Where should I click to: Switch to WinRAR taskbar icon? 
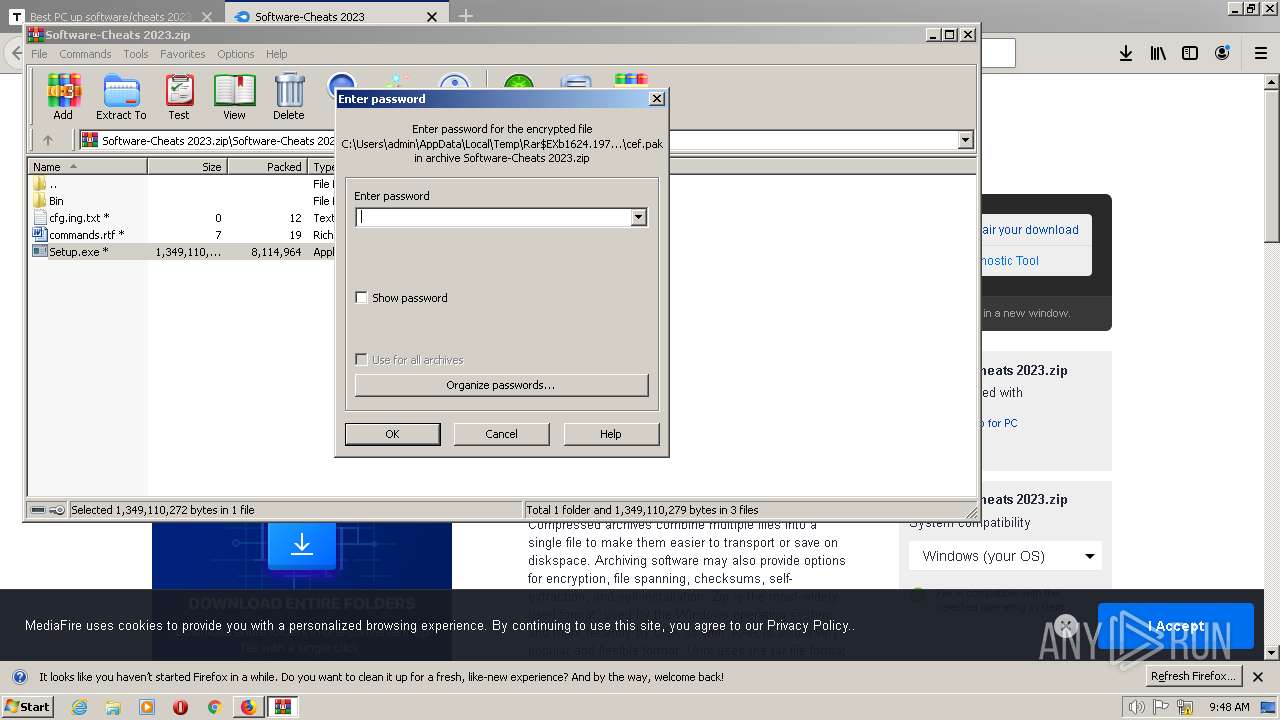tap(284, 707)
